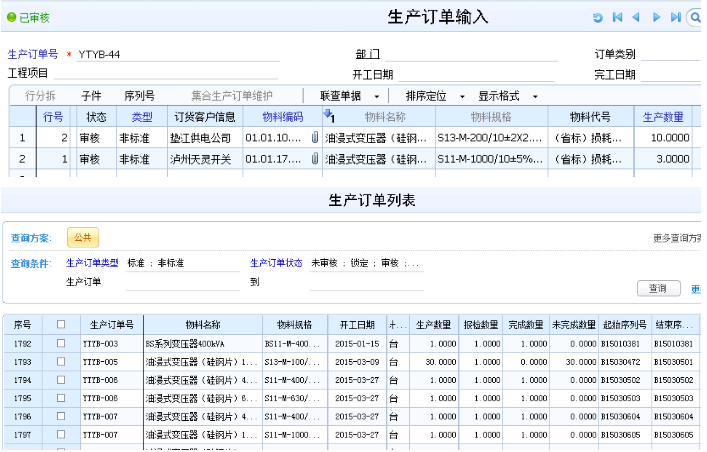Click sort indicator icon in 物料名称 header
This screenshot has height=452, width=707.
(329, 116)
